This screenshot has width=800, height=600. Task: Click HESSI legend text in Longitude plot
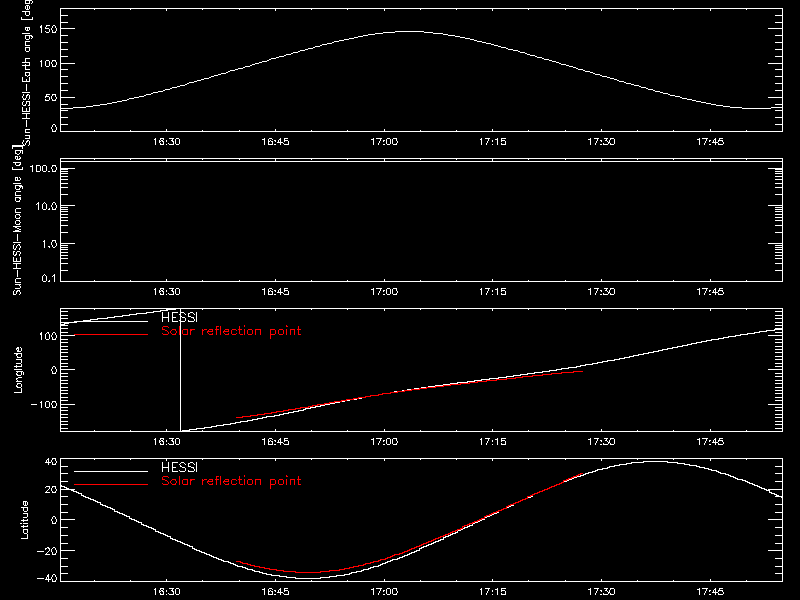click(179, 317)
